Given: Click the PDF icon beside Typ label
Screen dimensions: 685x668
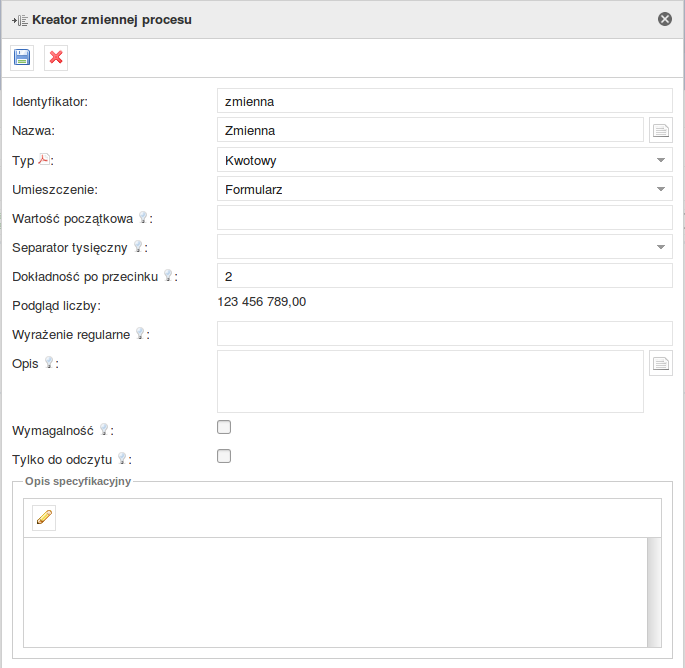Looking at the screenshot, I should click(43, 159).
